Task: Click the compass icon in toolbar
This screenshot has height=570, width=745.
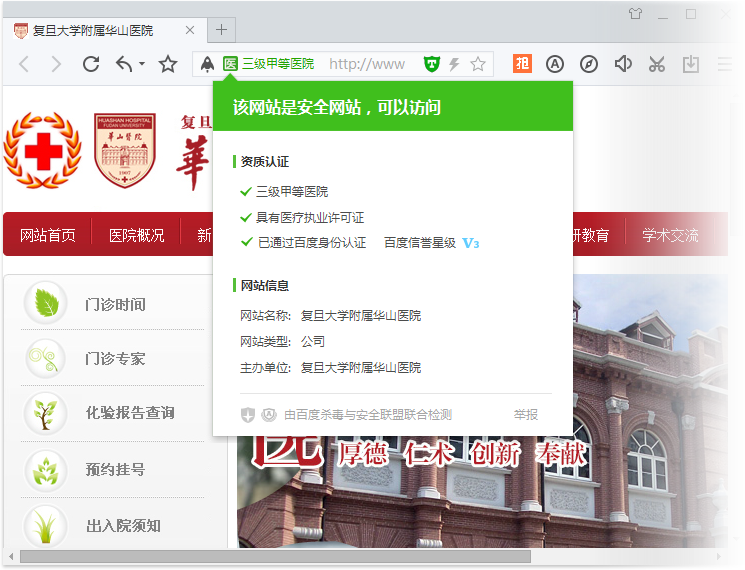Action: click(x=589, y=64)
